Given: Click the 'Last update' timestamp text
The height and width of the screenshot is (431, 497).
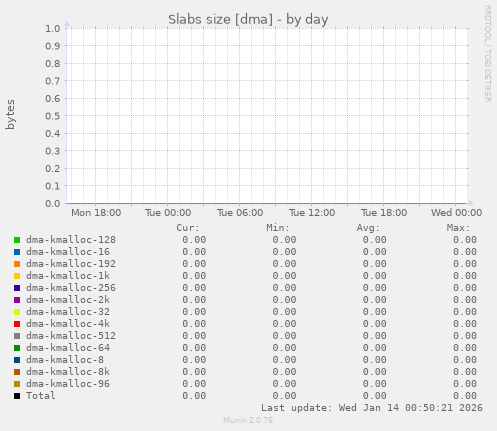Looking at the screenshot, I should tap(372, 408).
